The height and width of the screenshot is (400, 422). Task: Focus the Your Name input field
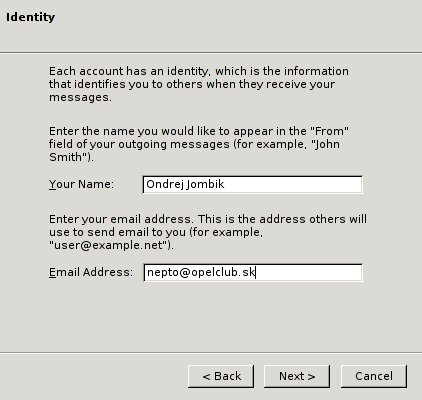click(x=253, y=184)
